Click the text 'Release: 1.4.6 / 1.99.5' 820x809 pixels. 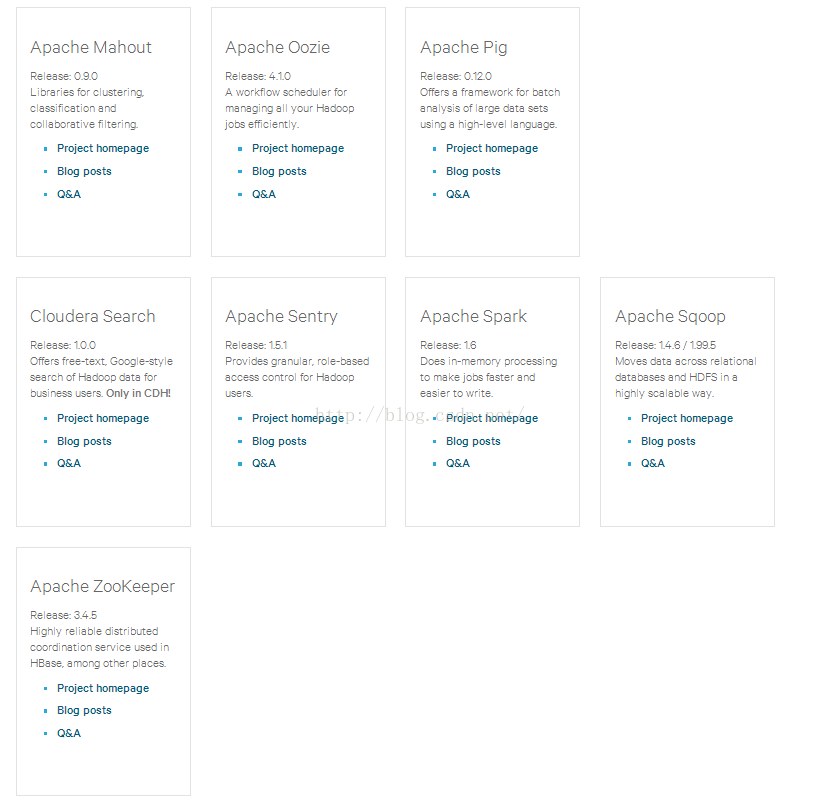pyautogui.click(x=666, y=345)
